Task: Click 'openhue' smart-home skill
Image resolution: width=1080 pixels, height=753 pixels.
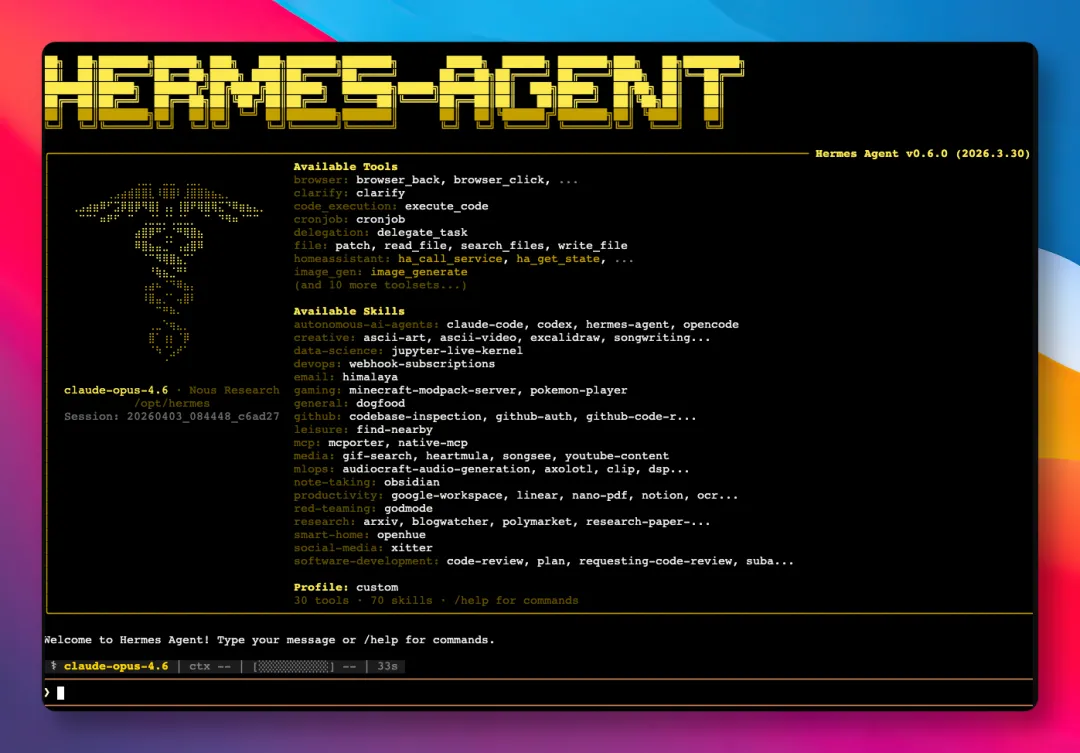Action: [x=401, y=534]
